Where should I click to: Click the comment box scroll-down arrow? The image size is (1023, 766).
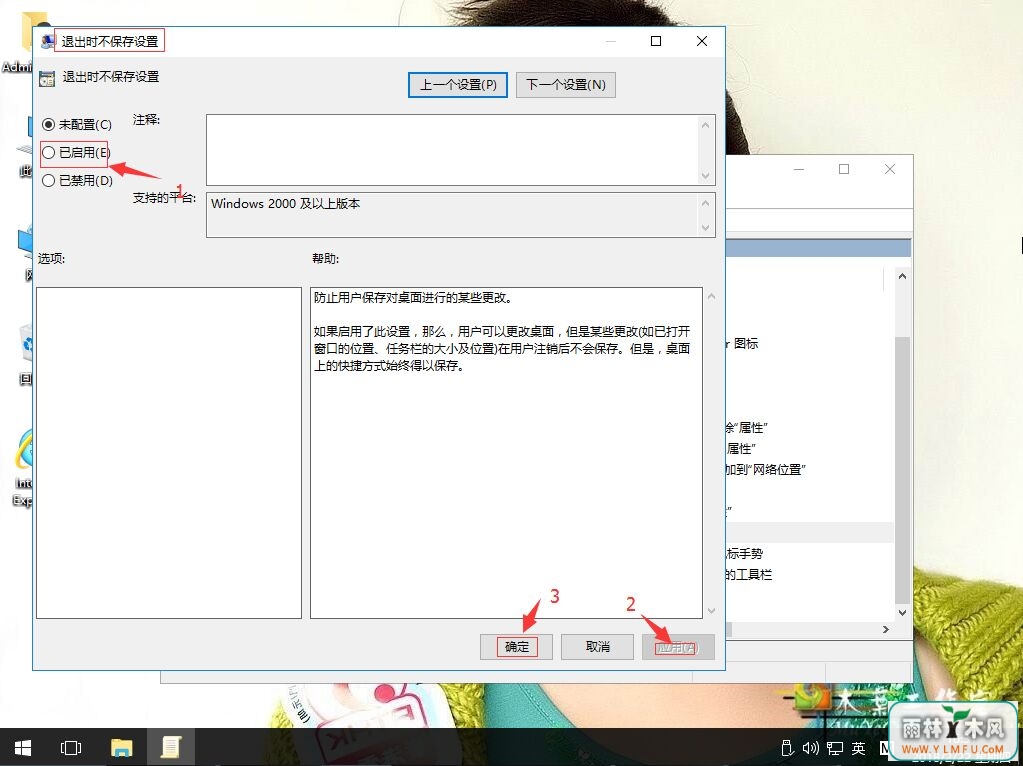point(705,176)
